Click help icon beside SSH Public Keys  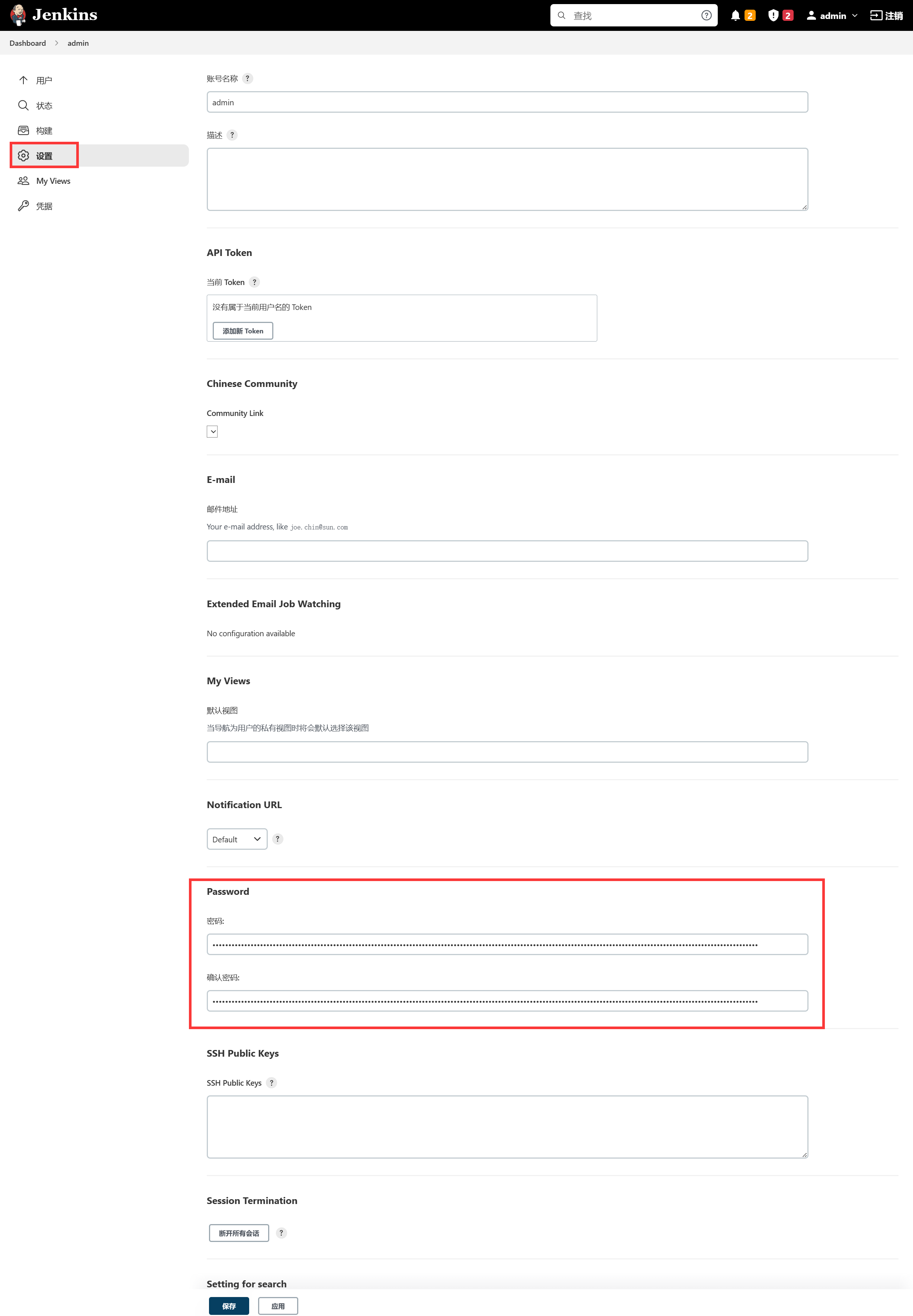(272, 1083)
